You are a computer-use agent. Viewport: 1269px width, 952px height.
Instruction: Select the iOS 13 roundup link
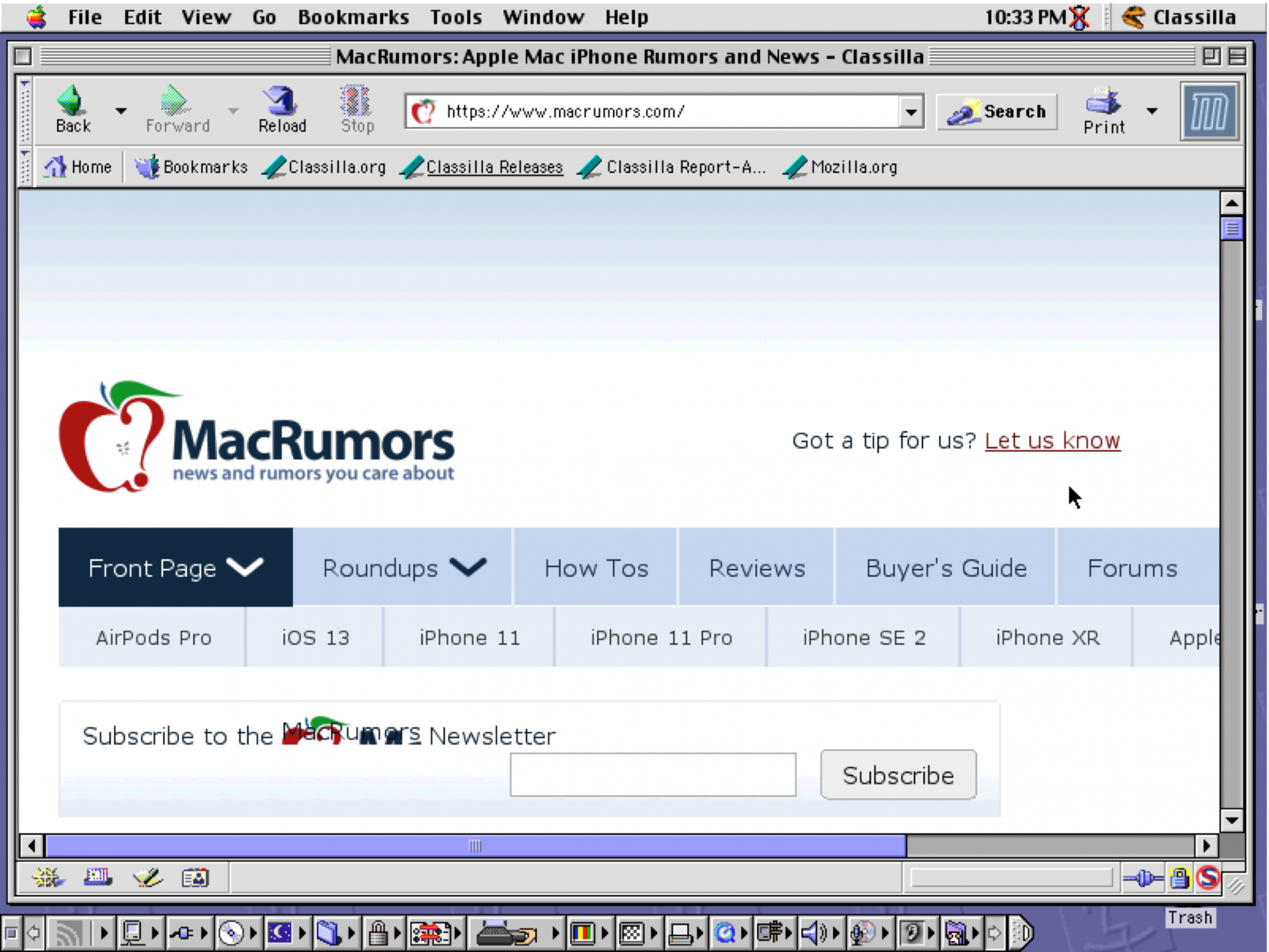(315, 637)
